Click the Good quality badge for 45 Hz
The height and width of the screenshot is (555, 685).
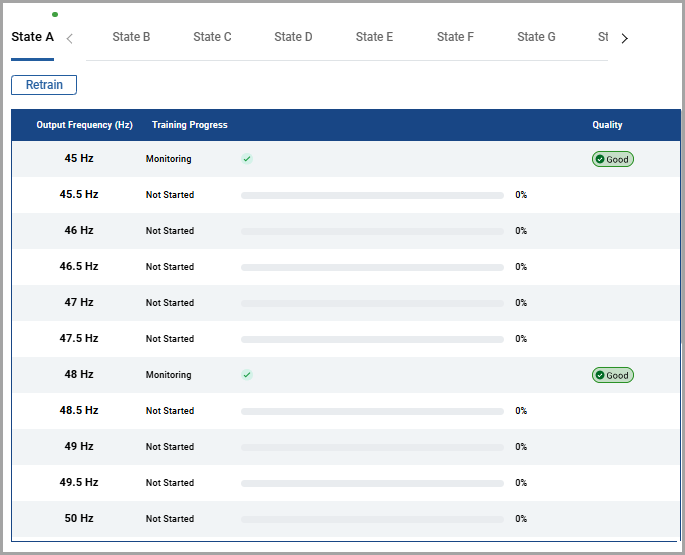612,159
